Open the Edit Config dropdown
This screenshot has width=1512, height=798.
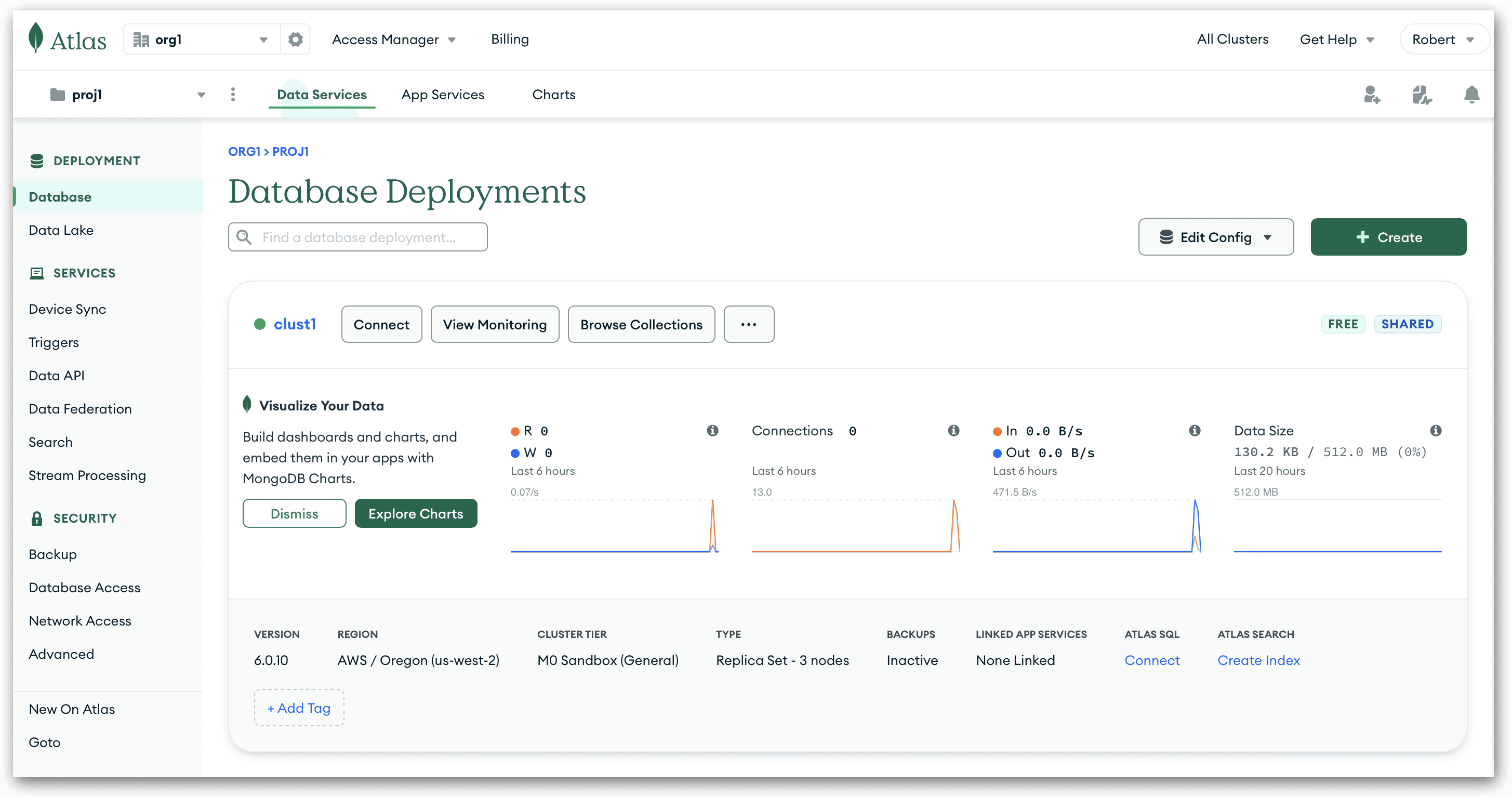pyautogui.click(x=1216, y=237)
